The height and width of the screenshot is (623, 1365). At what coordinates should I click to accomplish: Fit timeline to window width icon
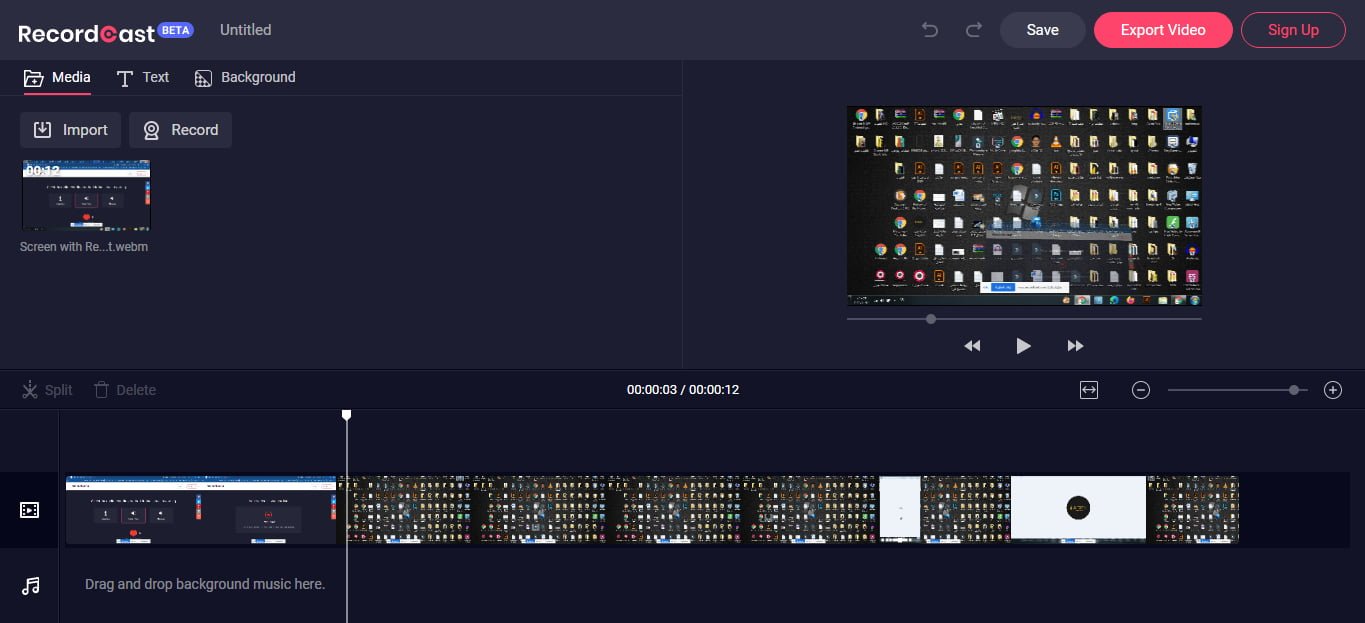click(1089, 390)
